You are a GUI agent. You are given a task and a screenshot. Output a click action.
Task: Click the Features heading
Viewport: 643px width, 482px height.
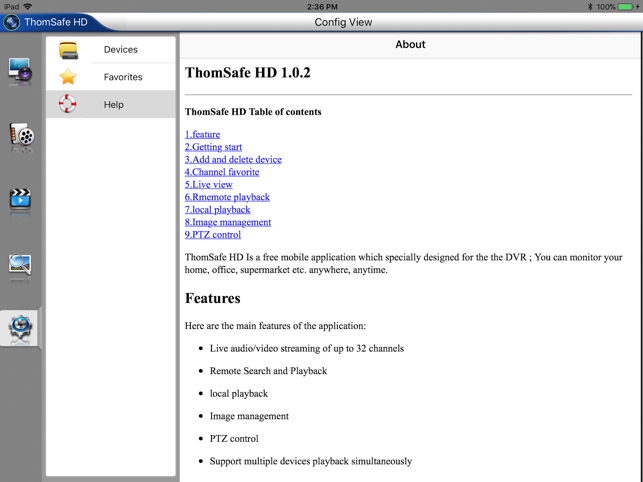pyautogui.click(x=212, y=298)
